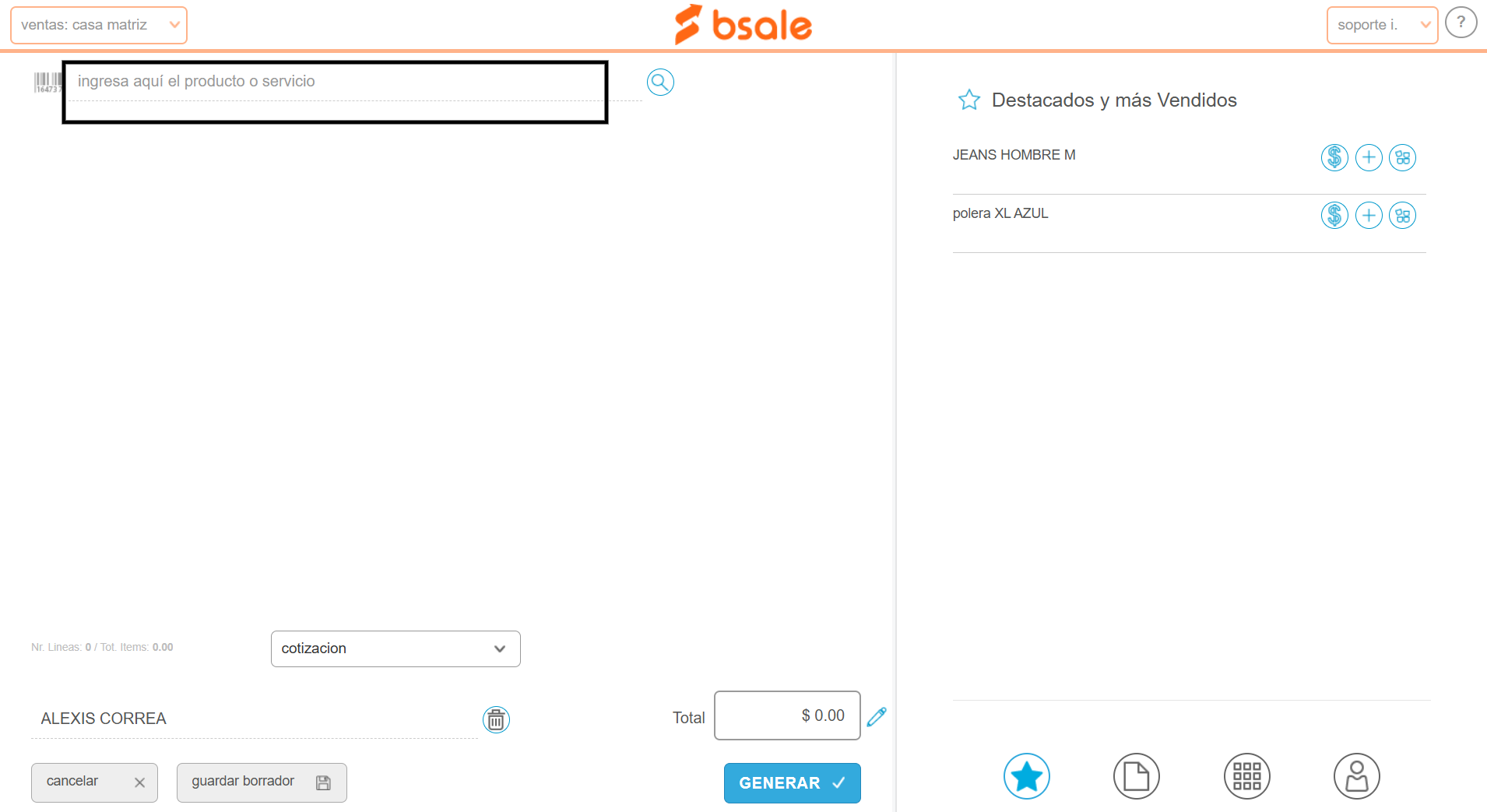This screenshot has width=1487, height=812.
Task: Open variants icon for JEANS HOMBRE M
Action: 1403,157
